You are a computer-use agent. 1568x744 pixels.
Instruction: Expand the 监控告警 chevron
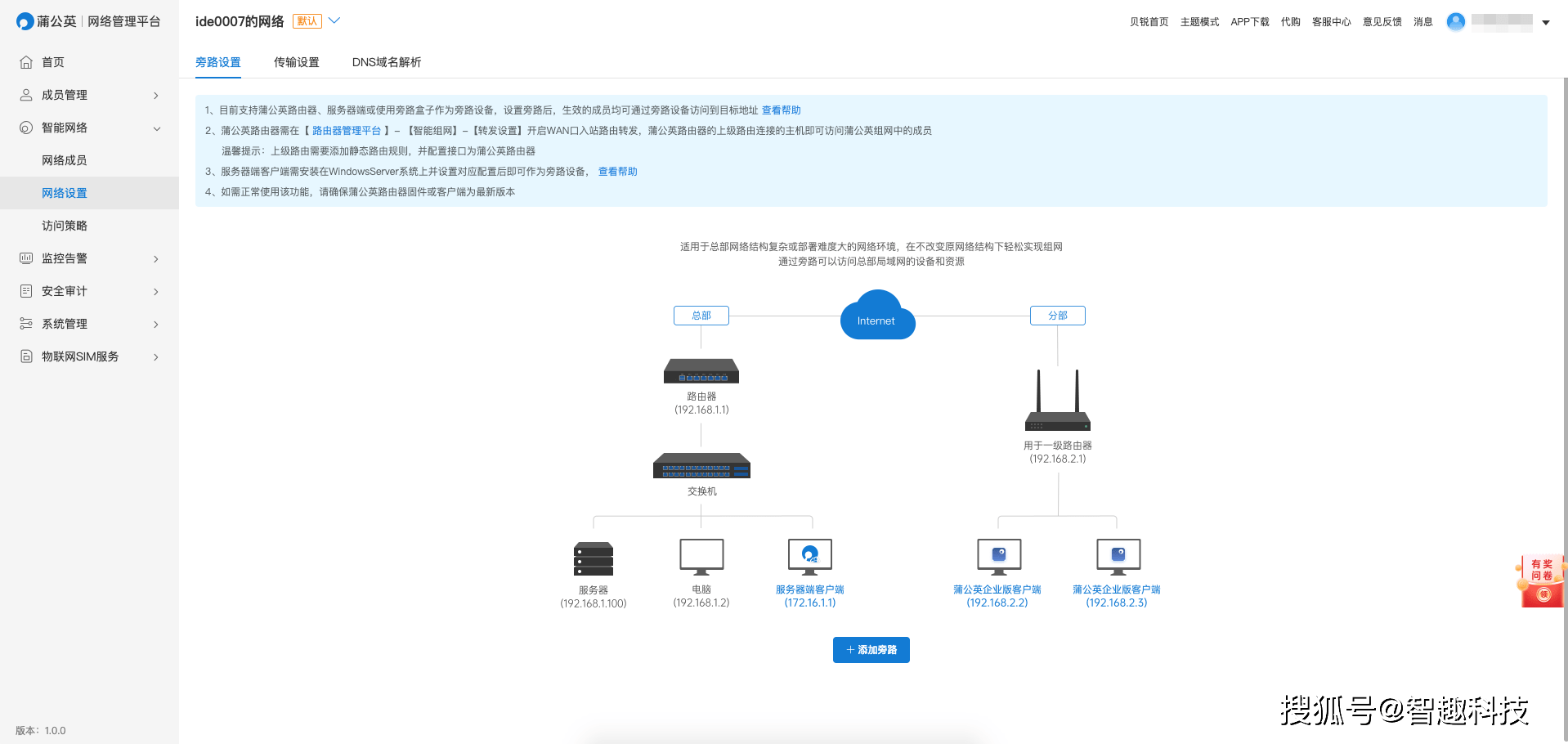click(156, 259)
